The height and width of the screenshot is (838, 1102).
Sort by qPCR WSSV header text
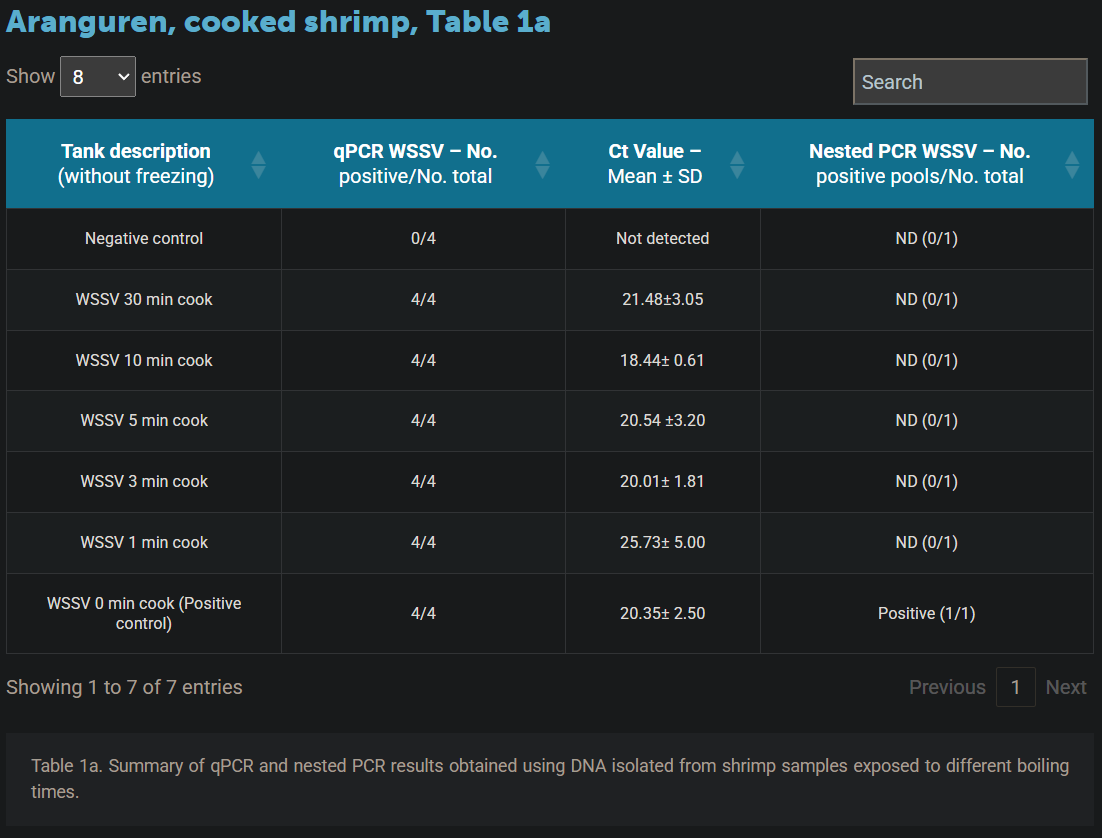(x=415, y=164)
